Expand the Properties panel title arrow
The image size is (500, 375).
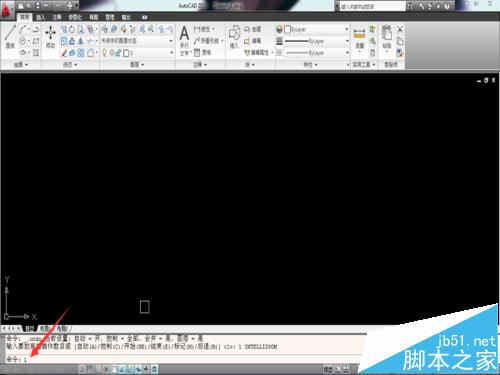(x=316, y=65)
